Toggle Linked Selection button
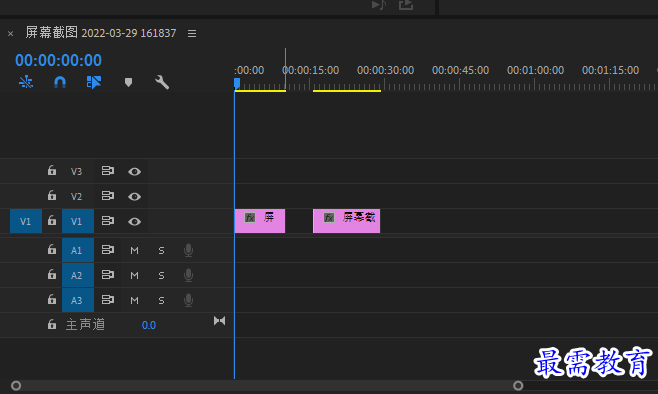The image size is (658, 394). (94, 82)
